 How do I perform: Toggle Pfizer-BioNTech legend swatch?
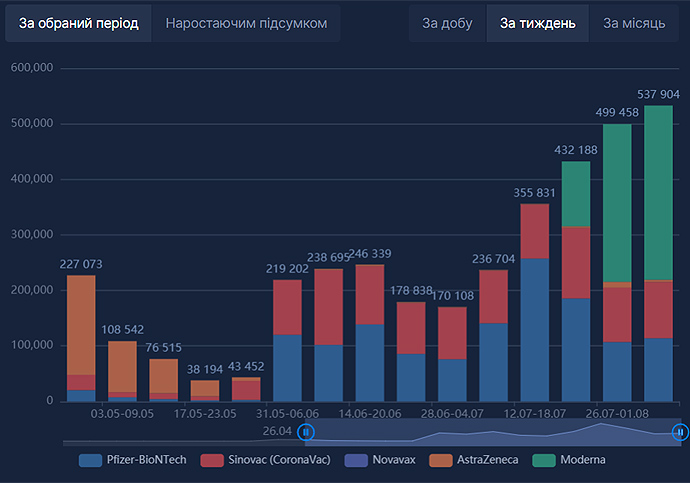point(90,460)
